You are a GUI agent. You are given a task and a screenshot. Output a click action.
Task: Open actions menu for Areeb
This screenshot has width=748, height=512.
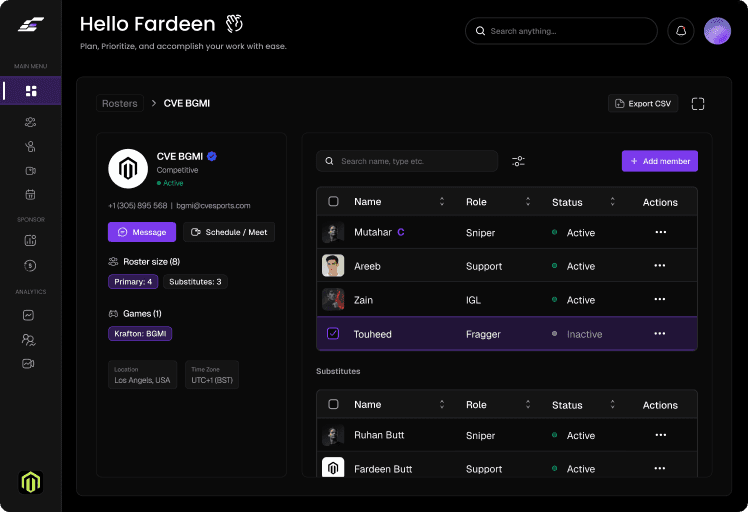[x=660, y=265]
